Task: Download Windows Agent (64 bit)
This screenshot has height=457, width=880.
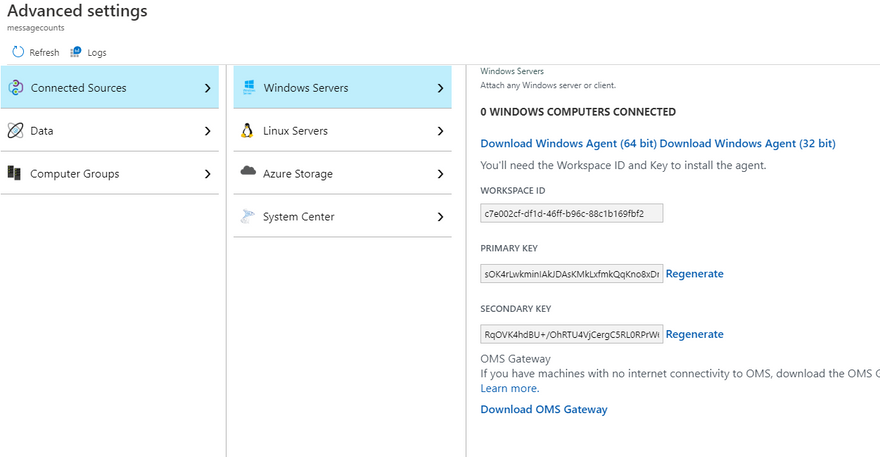Action: (x=569, y=143)
